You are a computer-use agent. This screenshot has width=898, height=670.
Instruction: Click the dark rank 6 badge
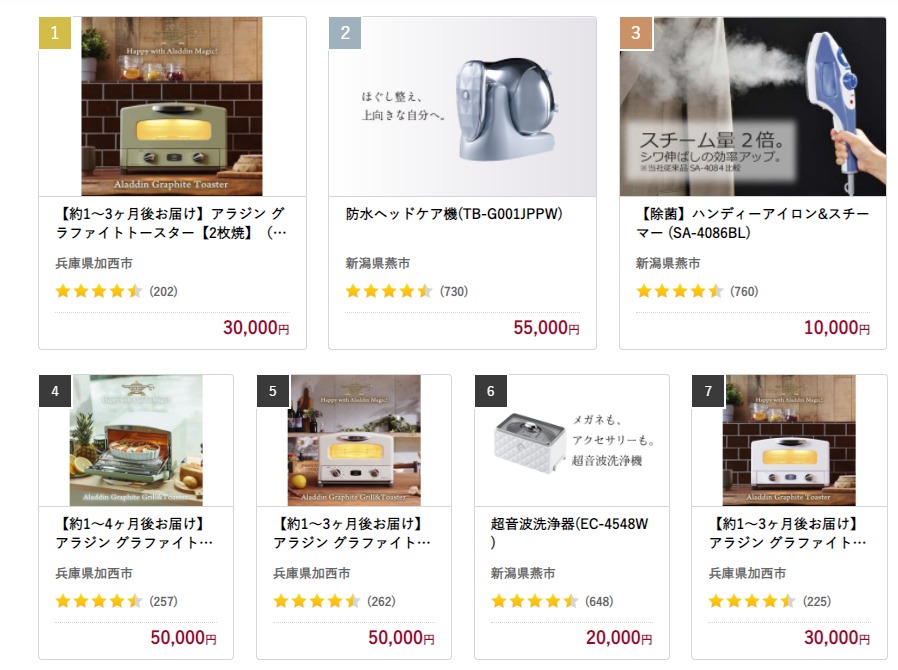click(x=491, y=391)
